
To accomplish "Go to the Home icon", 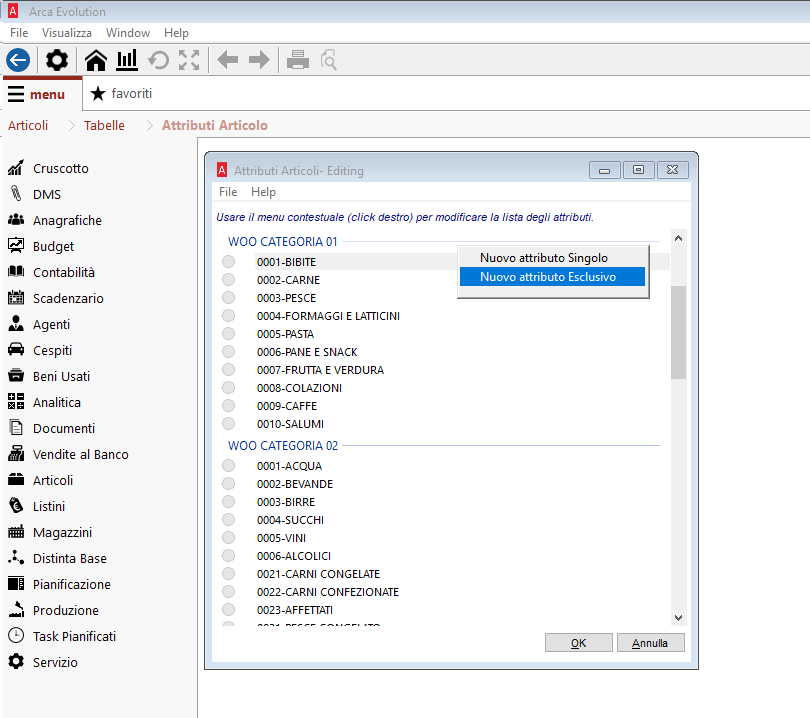I will pos(96,60).
